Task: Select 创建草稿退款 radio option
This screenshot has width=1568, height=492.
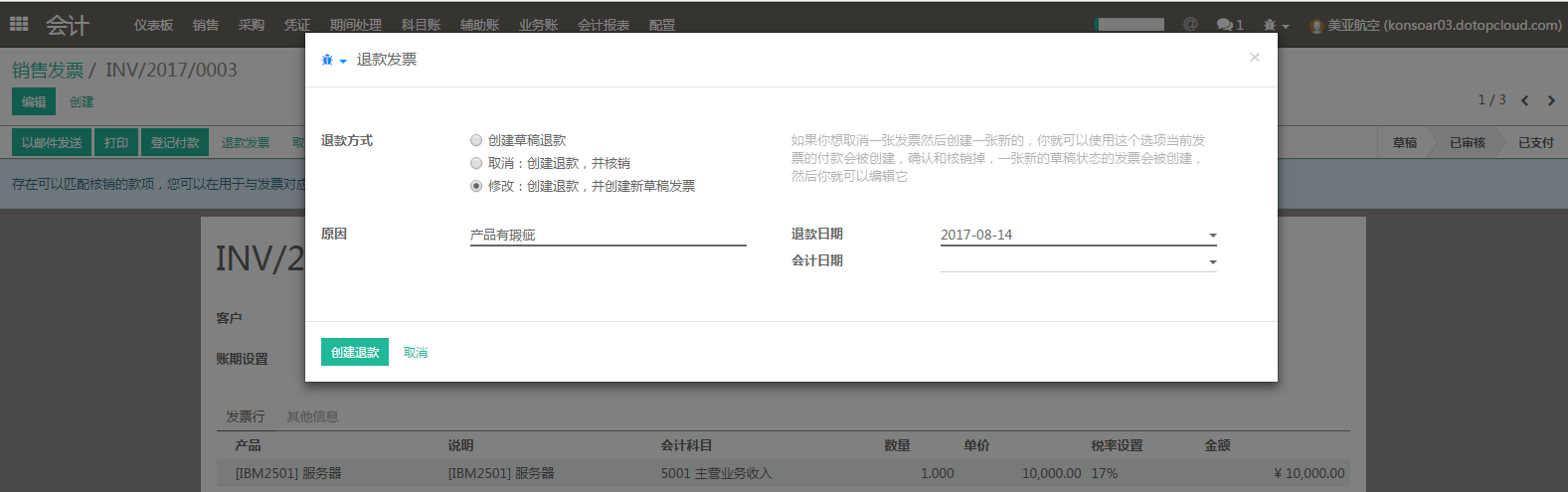Action: click(476, 140)
